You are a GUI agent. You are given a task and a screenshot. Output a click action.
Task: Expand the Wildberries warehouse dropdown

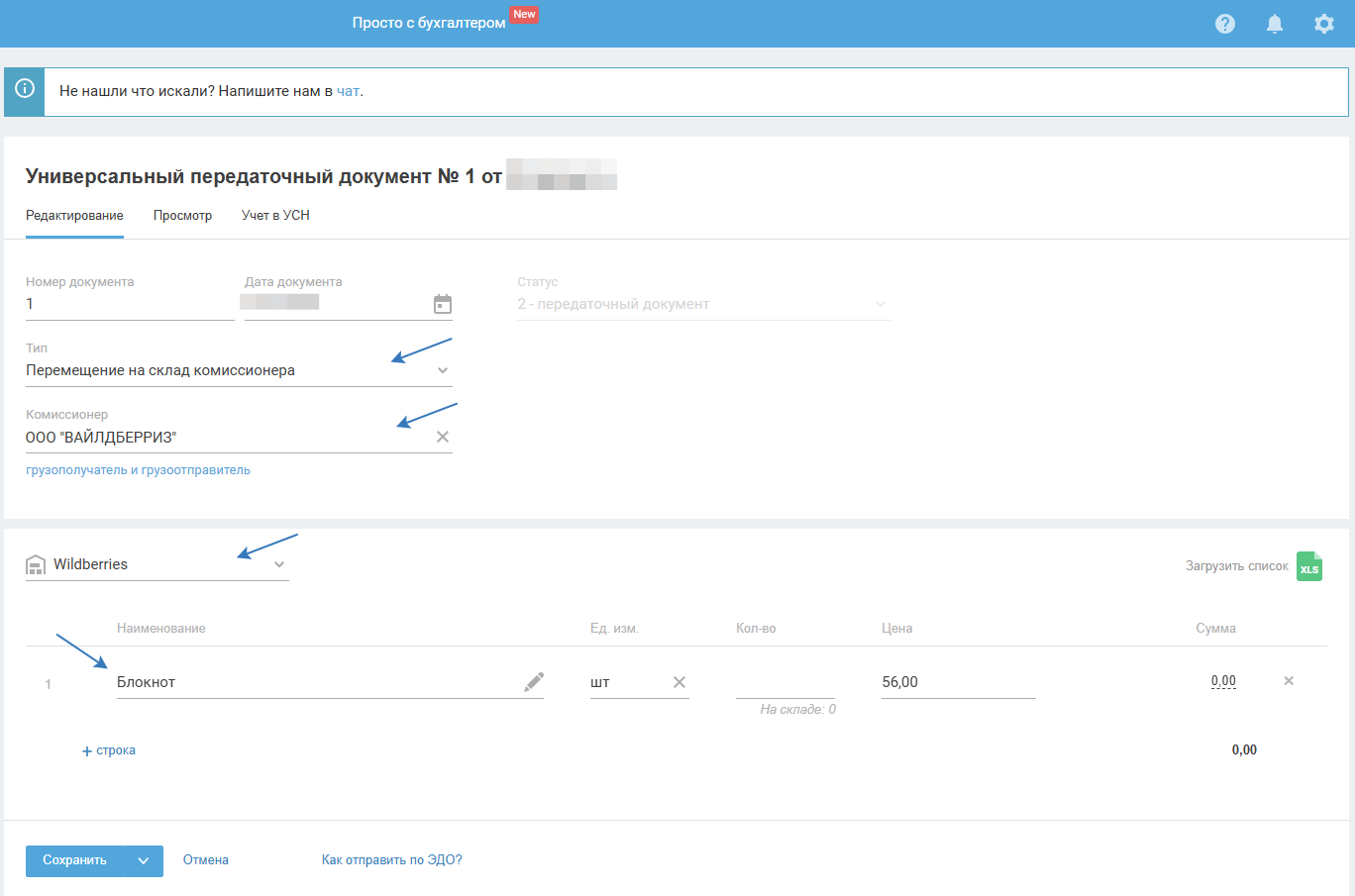click(279, 564)
